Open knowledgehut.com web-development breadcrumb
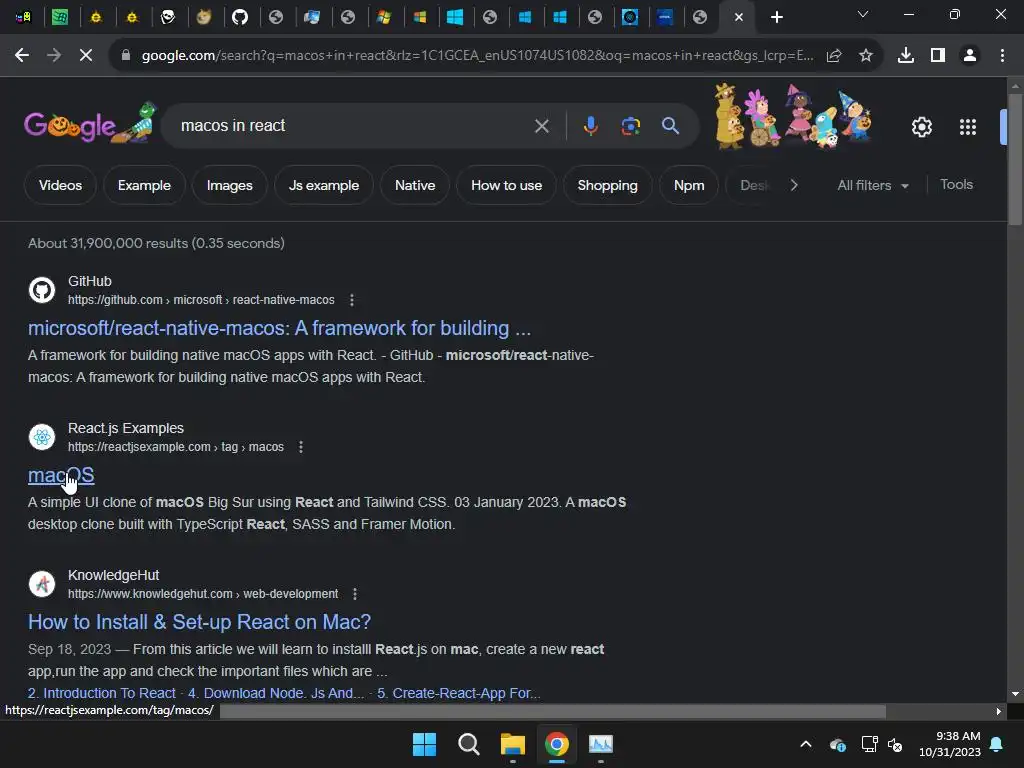1024x768 pixels. point(203,594)
